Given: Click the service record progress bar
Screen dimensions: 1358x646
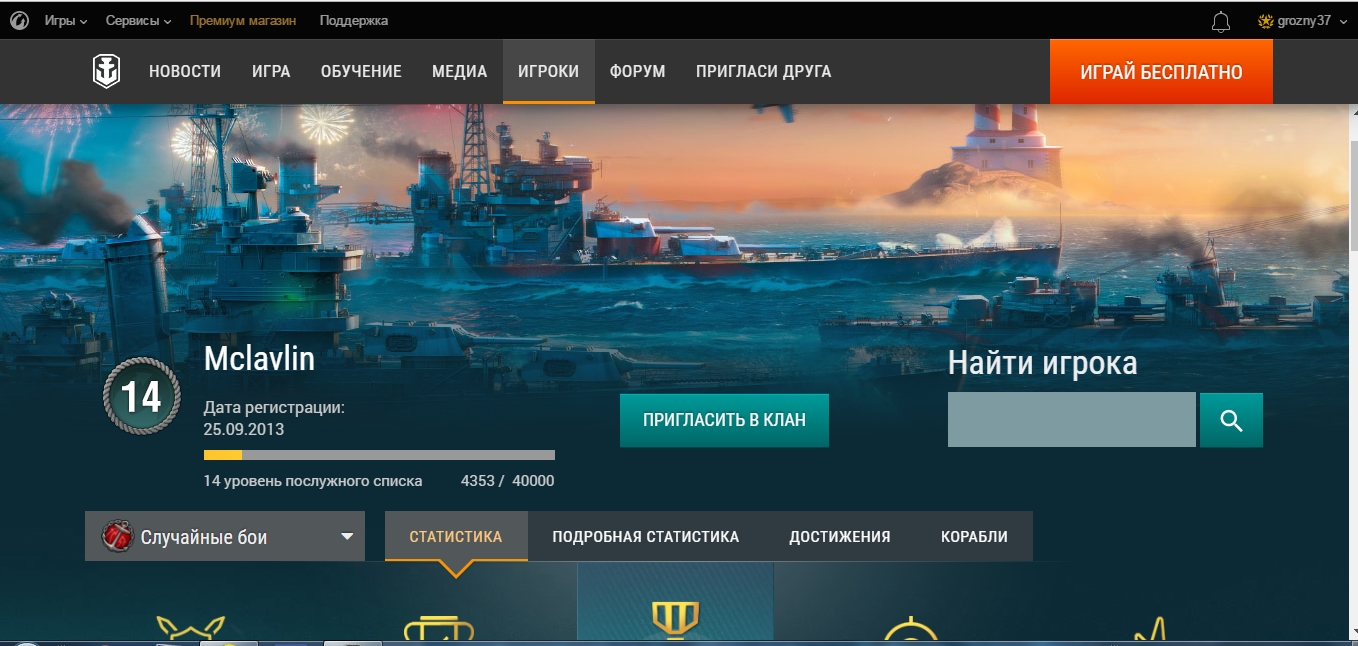Looking at the screenshot, I should click(379, 455).
